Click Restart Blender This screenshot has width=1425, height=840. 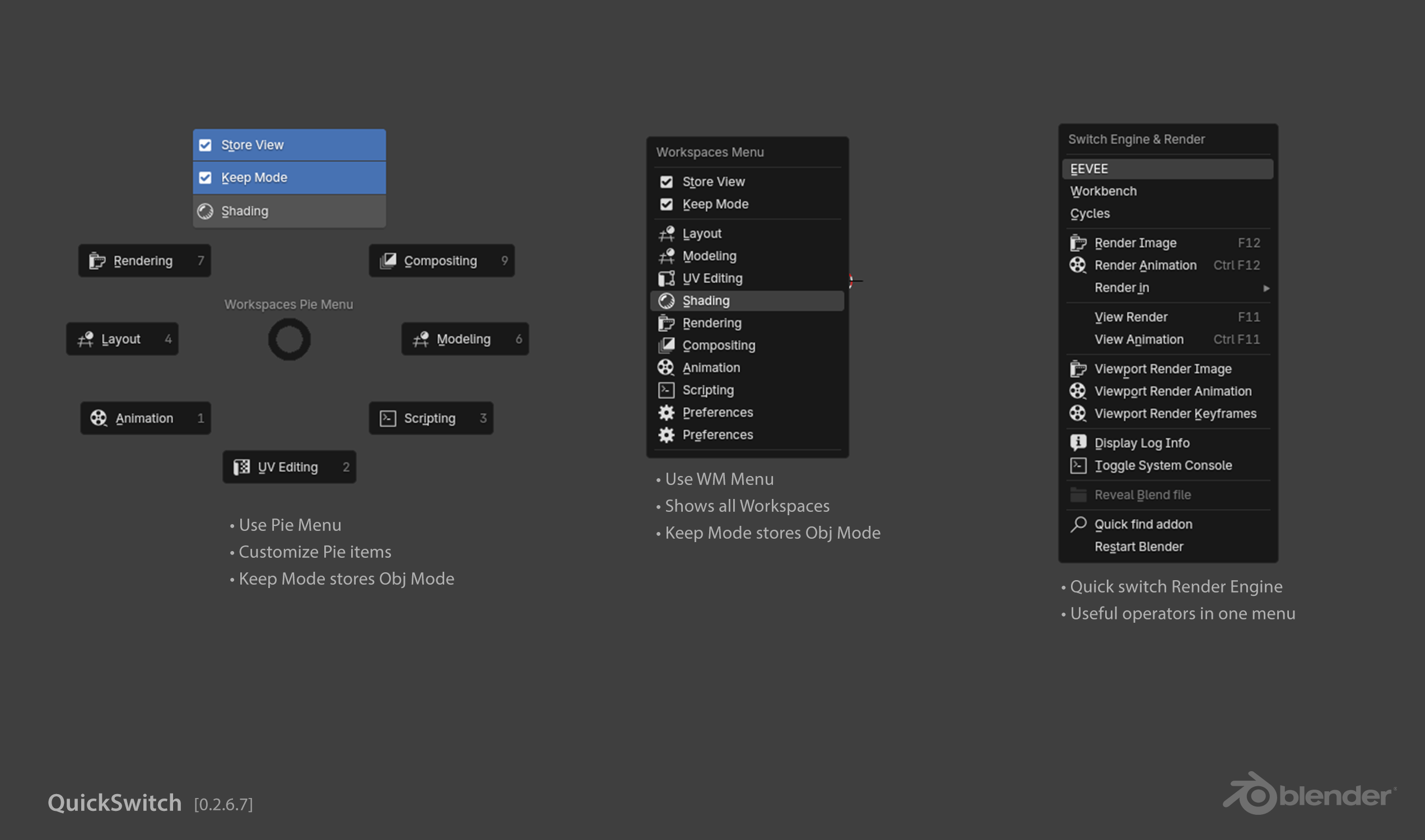click(1139, 547)
